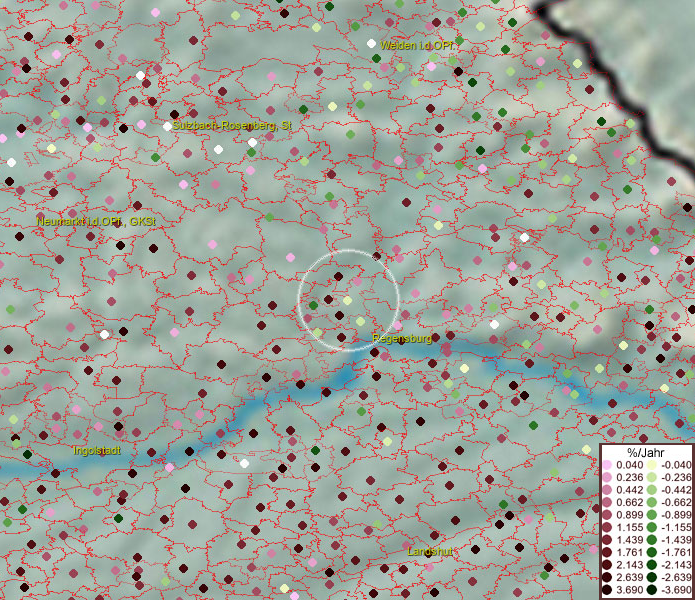Pick the -1.761 legend color swatch
This screenshot has width=695, height=600.
coord(652,552)
